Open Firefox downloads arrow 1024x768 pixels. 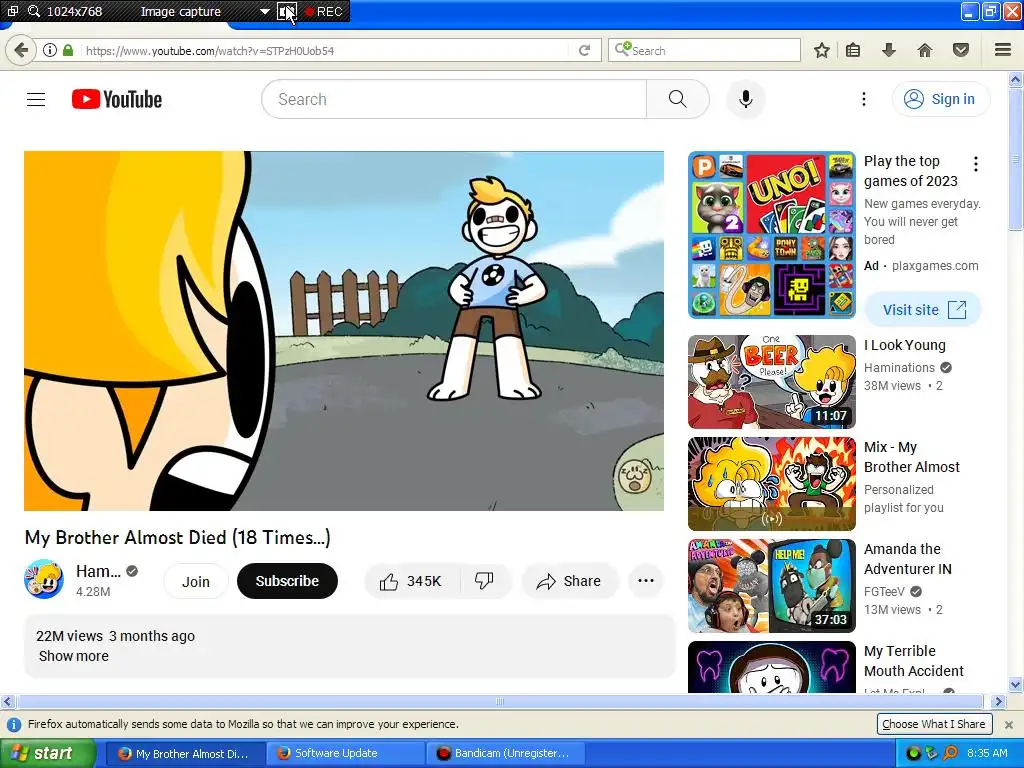point(889,50)
